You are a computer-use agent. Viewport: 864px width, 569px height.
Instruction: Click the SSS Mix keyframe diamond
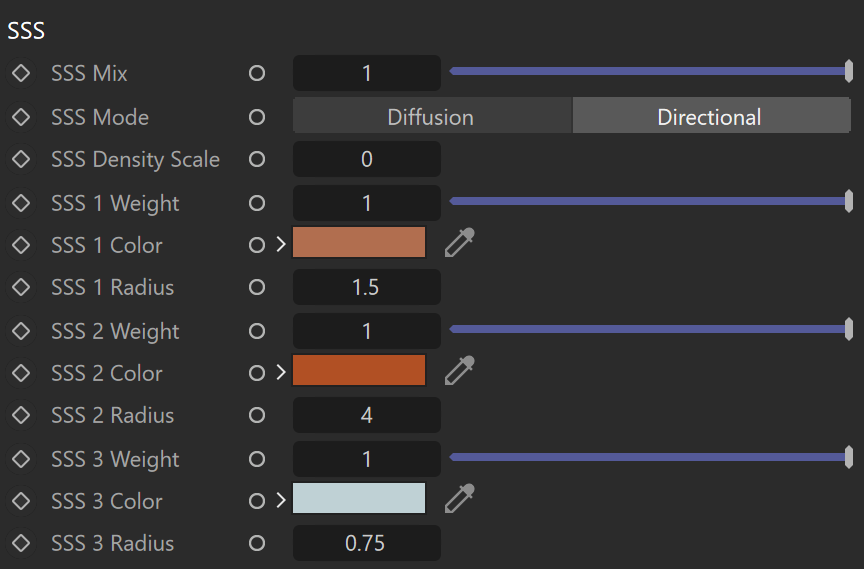[21, 73]
